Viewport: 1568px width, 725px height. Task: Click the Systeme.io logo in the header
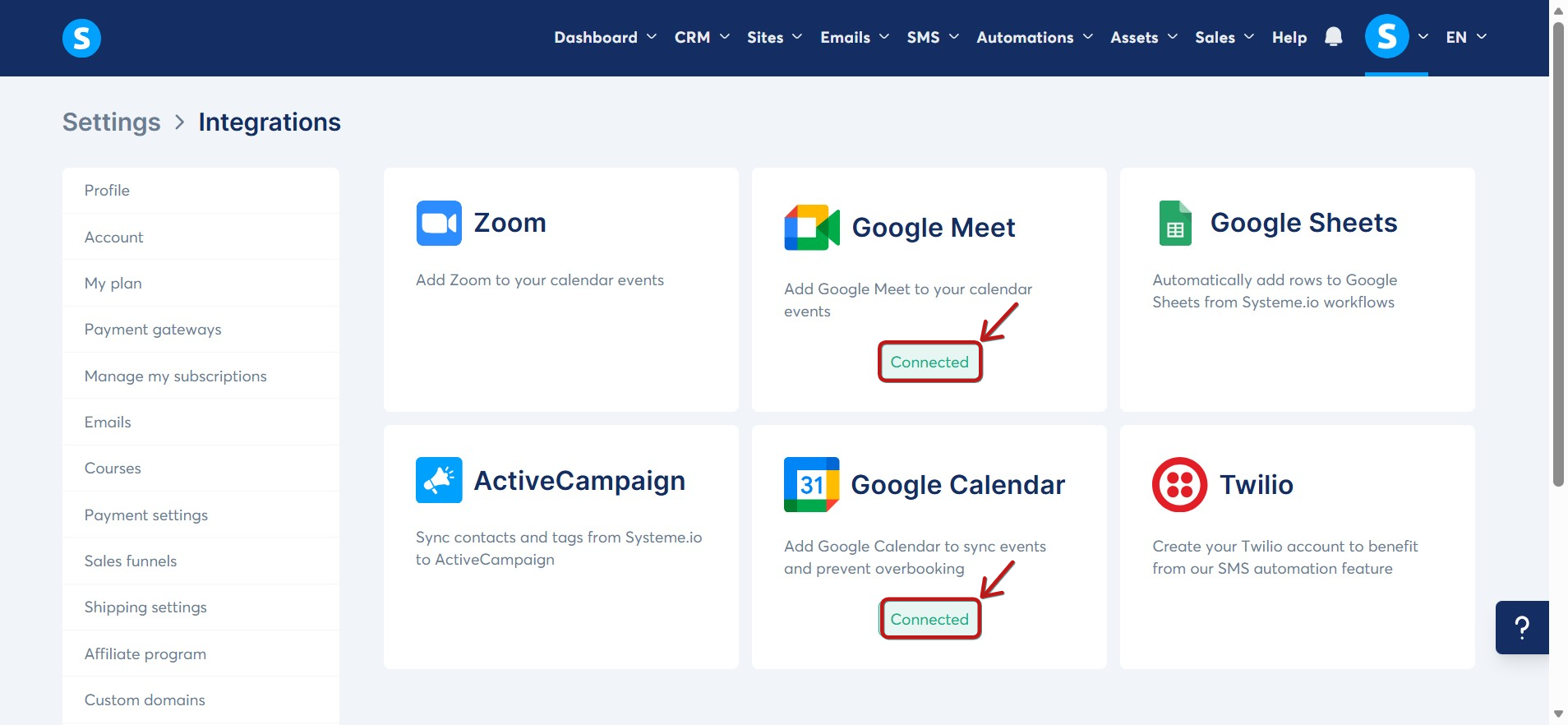coord(81,38)
